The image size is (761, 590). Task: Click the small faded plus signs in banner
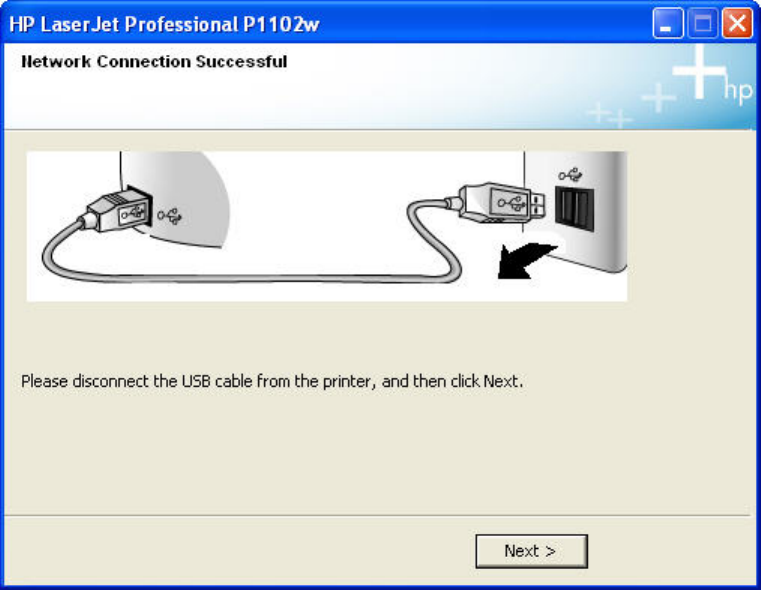(x=610, y=115)
